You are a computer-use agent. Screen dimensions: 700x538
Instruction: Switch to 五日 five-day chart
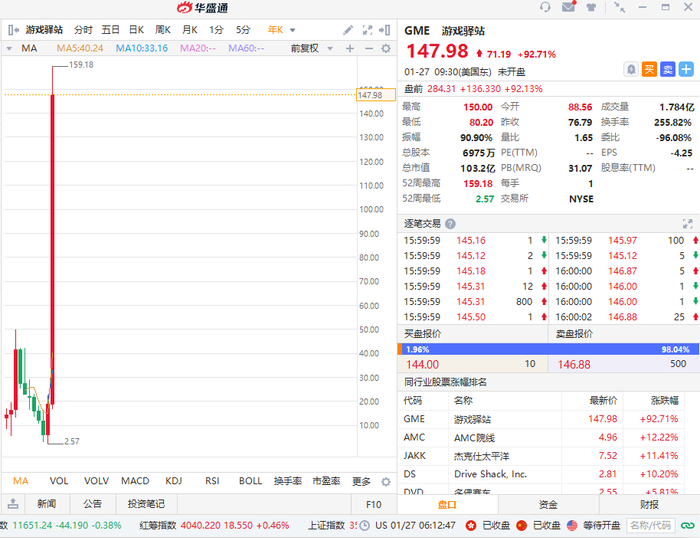point(110,30)
